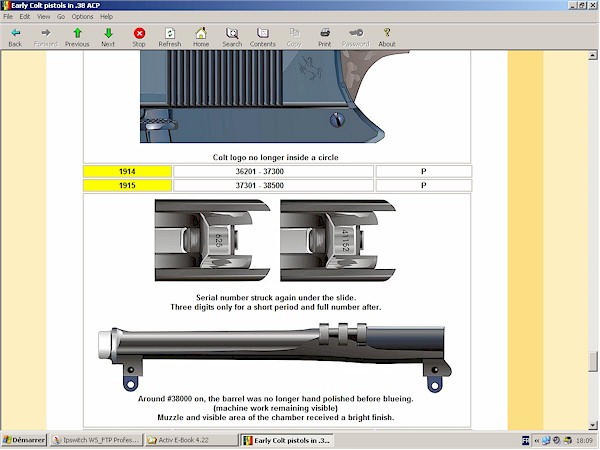Image resolution: width=600 pixels, height=450 pixels.
Task: Click the greyed Password key button
Action: click(355, 37)
